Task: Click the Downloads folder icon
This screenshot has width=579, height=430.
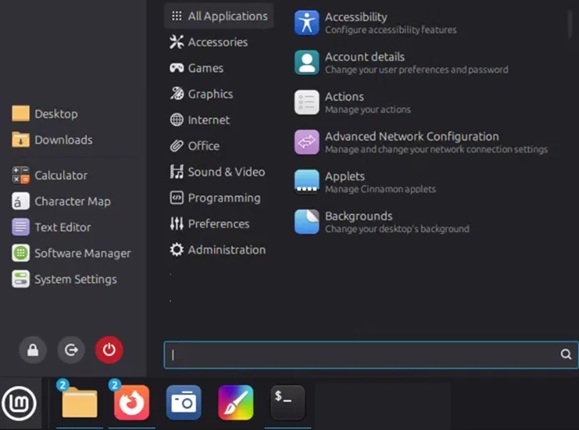Action: click(x=20, y=140)
